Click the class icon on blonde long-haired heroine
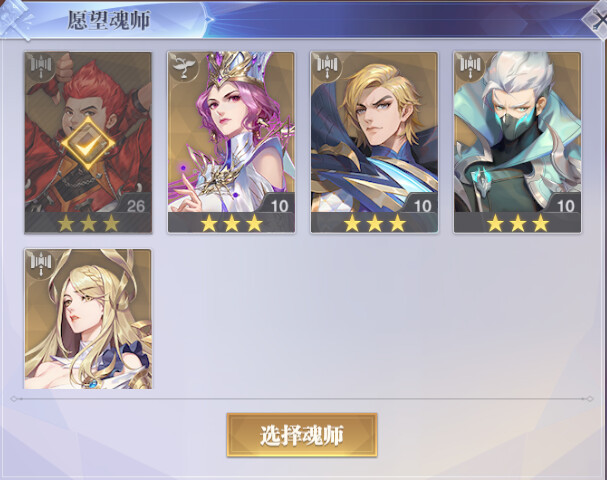This screenshot has width=607, height=480. [41, 264]
